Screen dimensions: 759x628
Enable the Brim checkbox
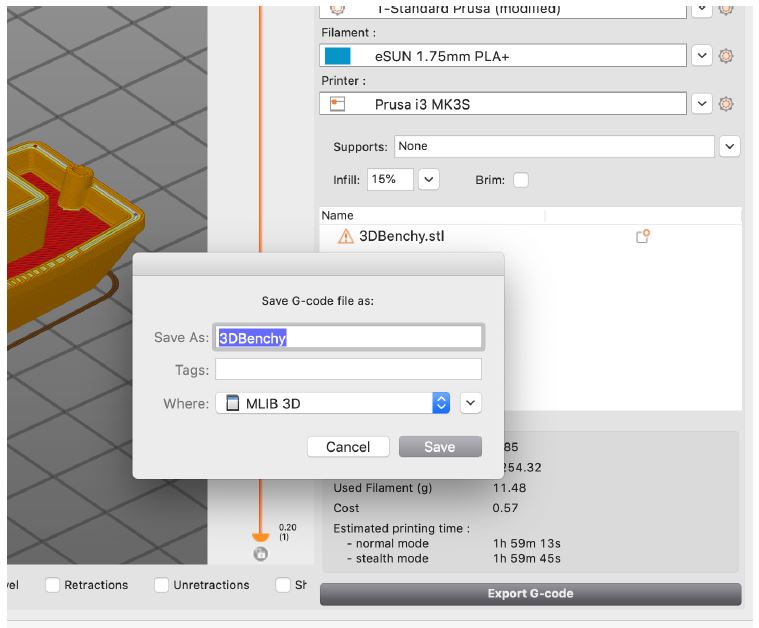click(x=520, y=180)
